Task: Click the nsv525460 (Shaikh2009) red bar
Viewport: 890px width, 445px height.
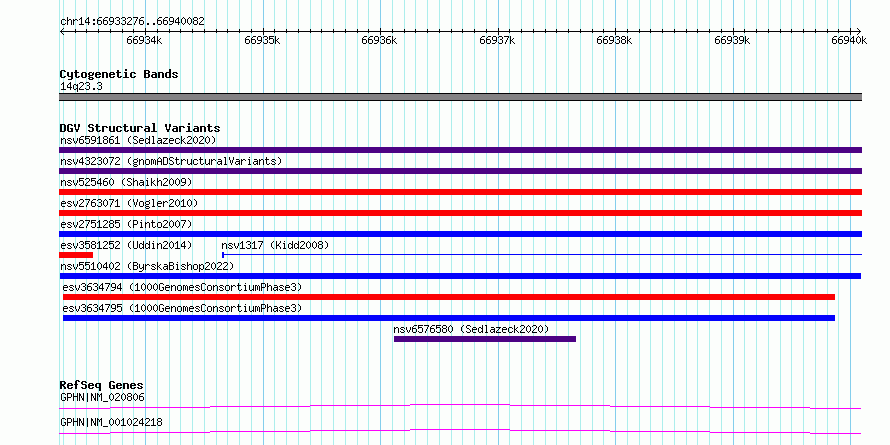Action: pyautogui.click(x=460, y=192)
